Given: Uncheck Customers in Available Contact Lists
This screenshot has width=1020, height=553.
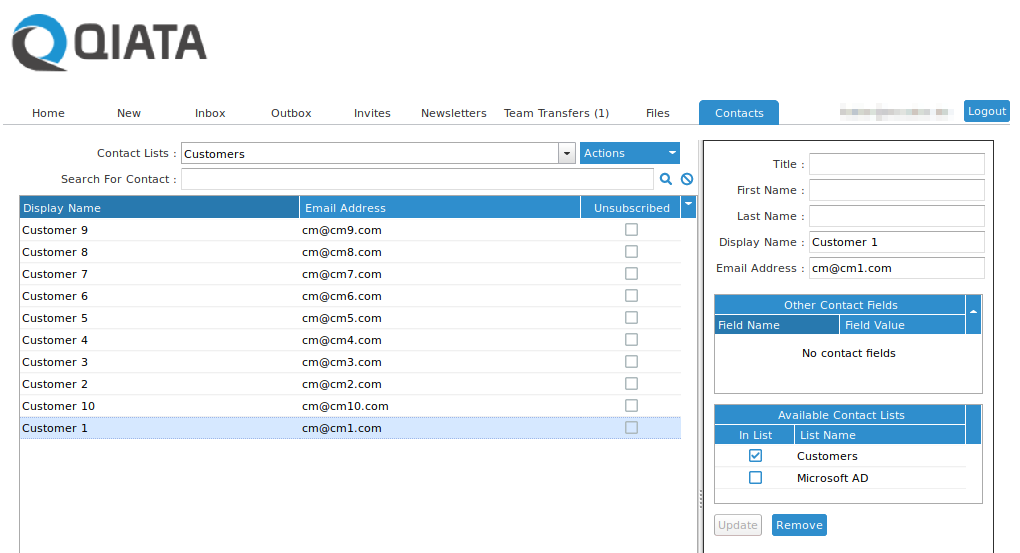Looking at the screenshot, I should click(x=755, y=456).
